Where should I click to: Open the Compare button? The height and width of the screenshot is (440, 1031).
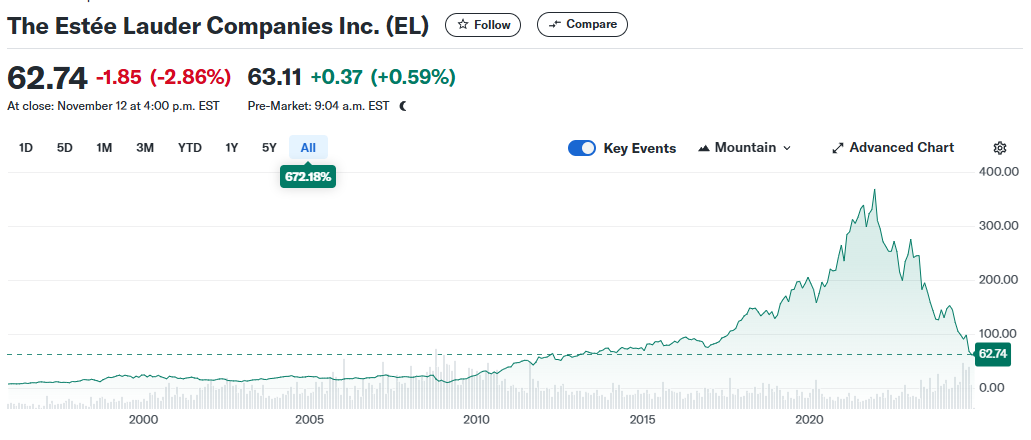(582, 24)
